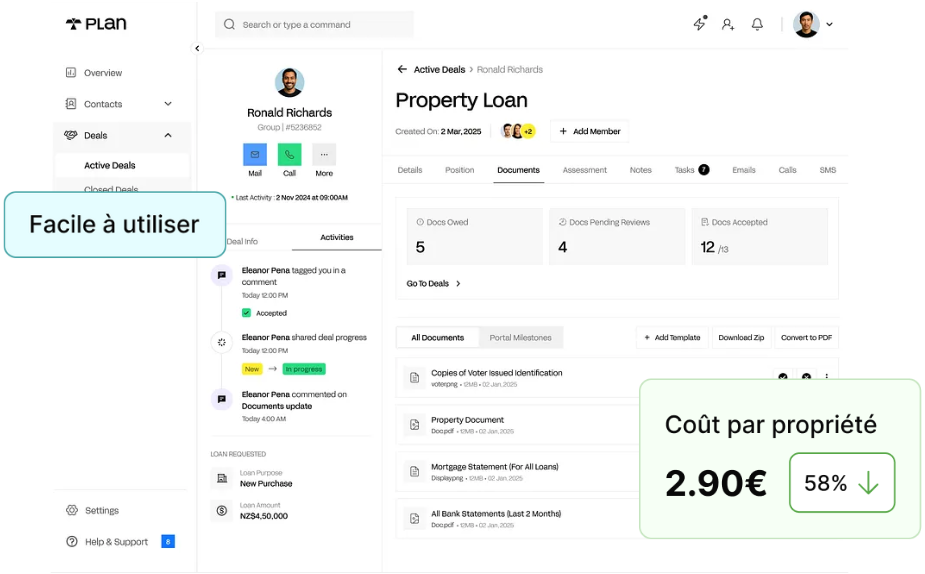Collapse the Deals section in sidebar
The height and width of the screenshot is (574, 925).
tap(168, 135)
